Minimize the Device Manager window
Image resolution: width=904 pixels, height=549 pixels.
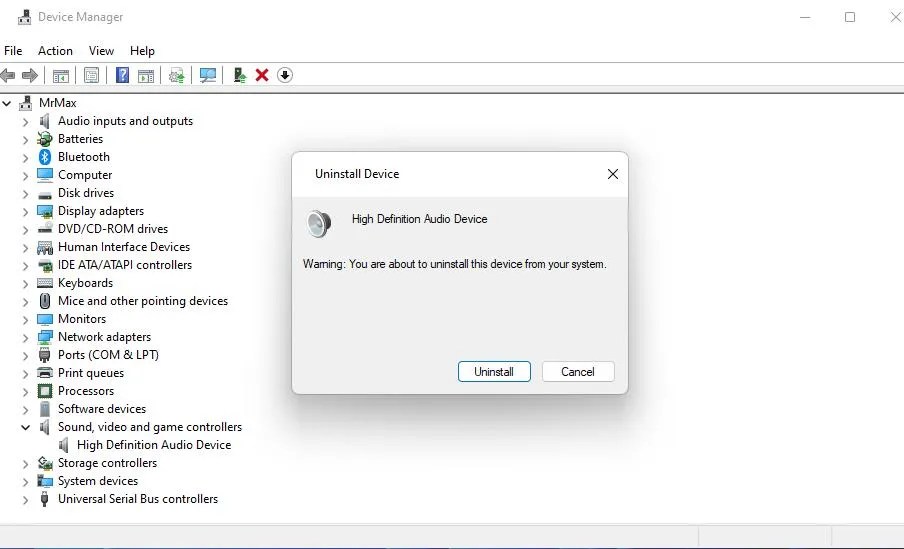[805, 17]
